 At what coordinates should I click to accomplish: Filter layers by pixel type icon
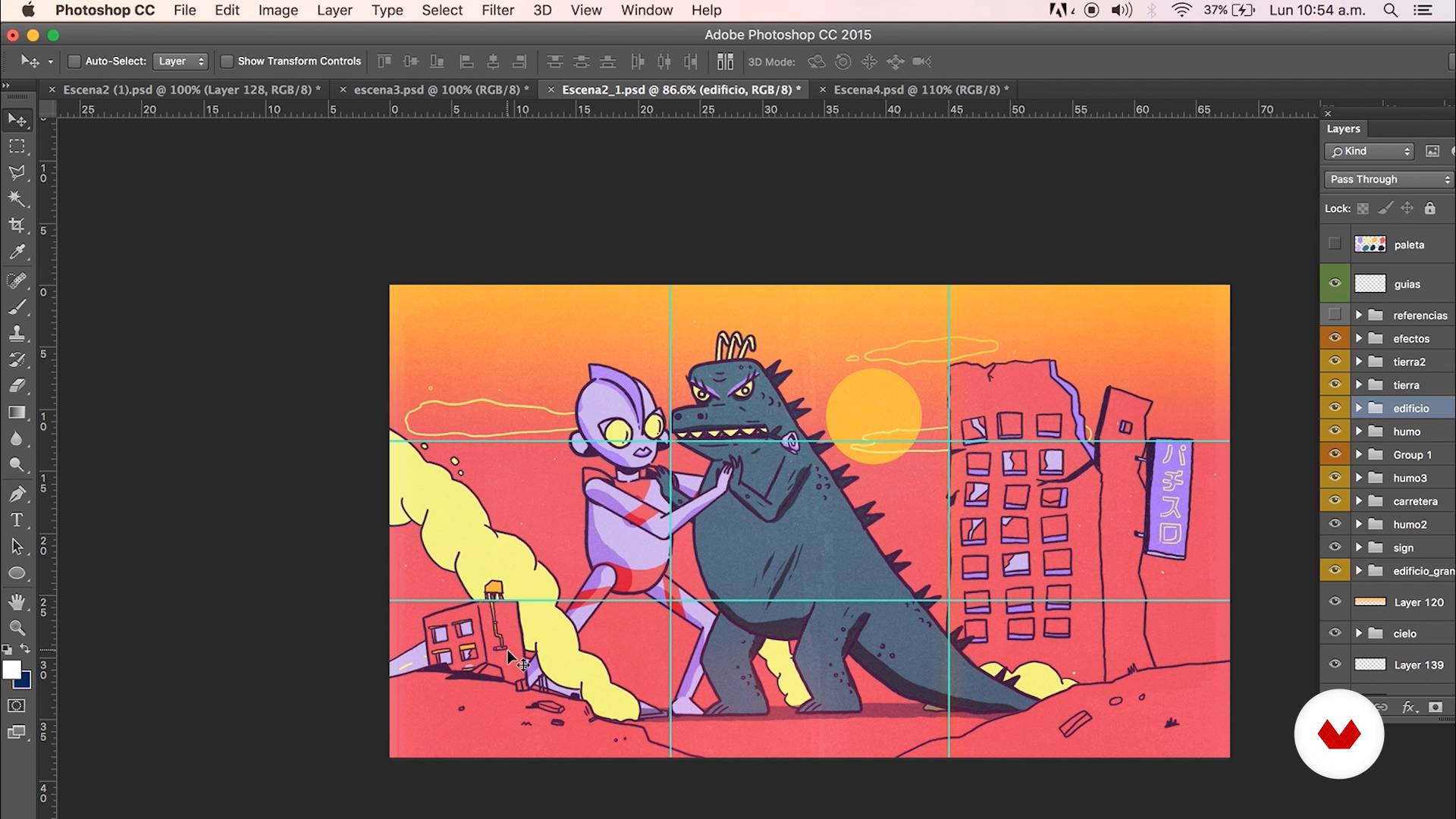click(1432, 151)
